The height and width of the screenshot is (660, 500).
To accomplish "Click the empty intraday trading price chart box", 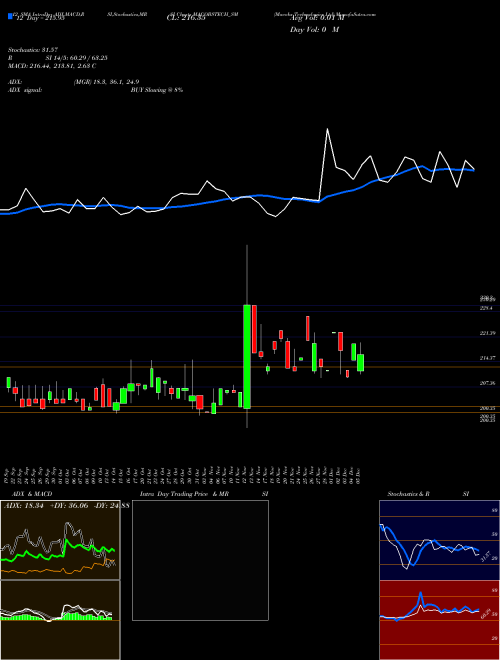I will coord(200,560).
